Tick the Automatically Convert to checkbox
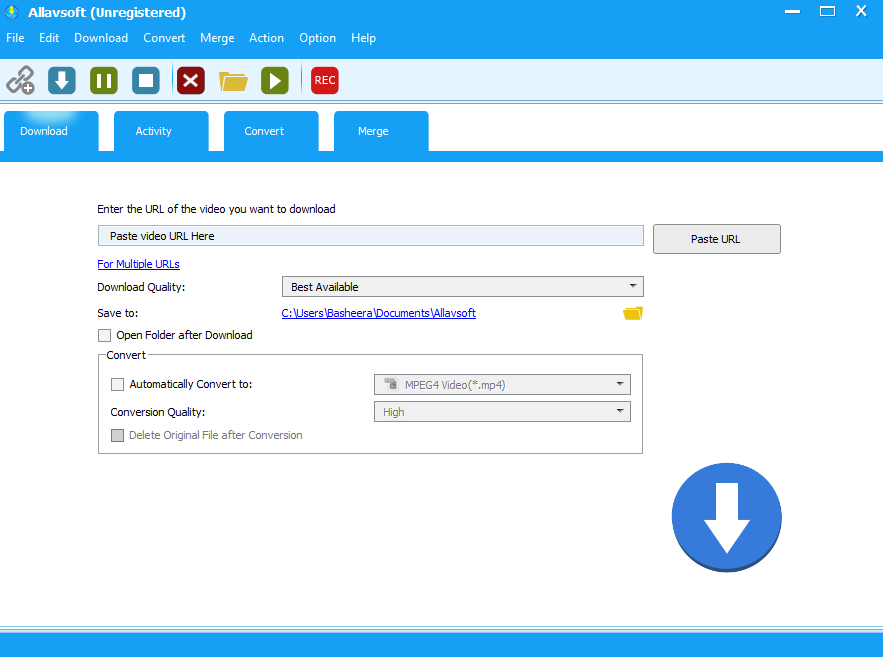The height and width of the screenshot is (657, 883). (x=117, y=385)
